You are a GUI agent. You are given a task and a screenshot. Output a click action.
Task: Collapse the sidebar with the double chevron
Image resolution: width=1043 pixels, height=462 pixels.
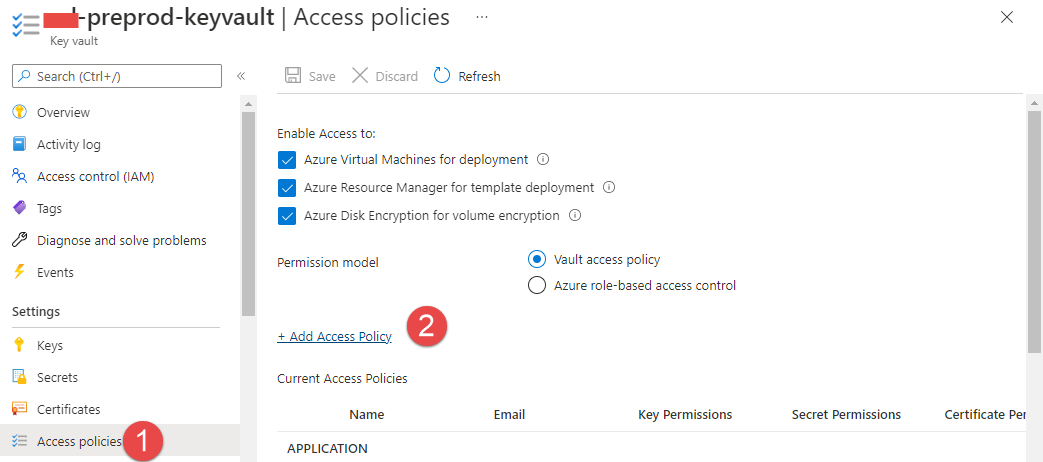click(241, 76)
